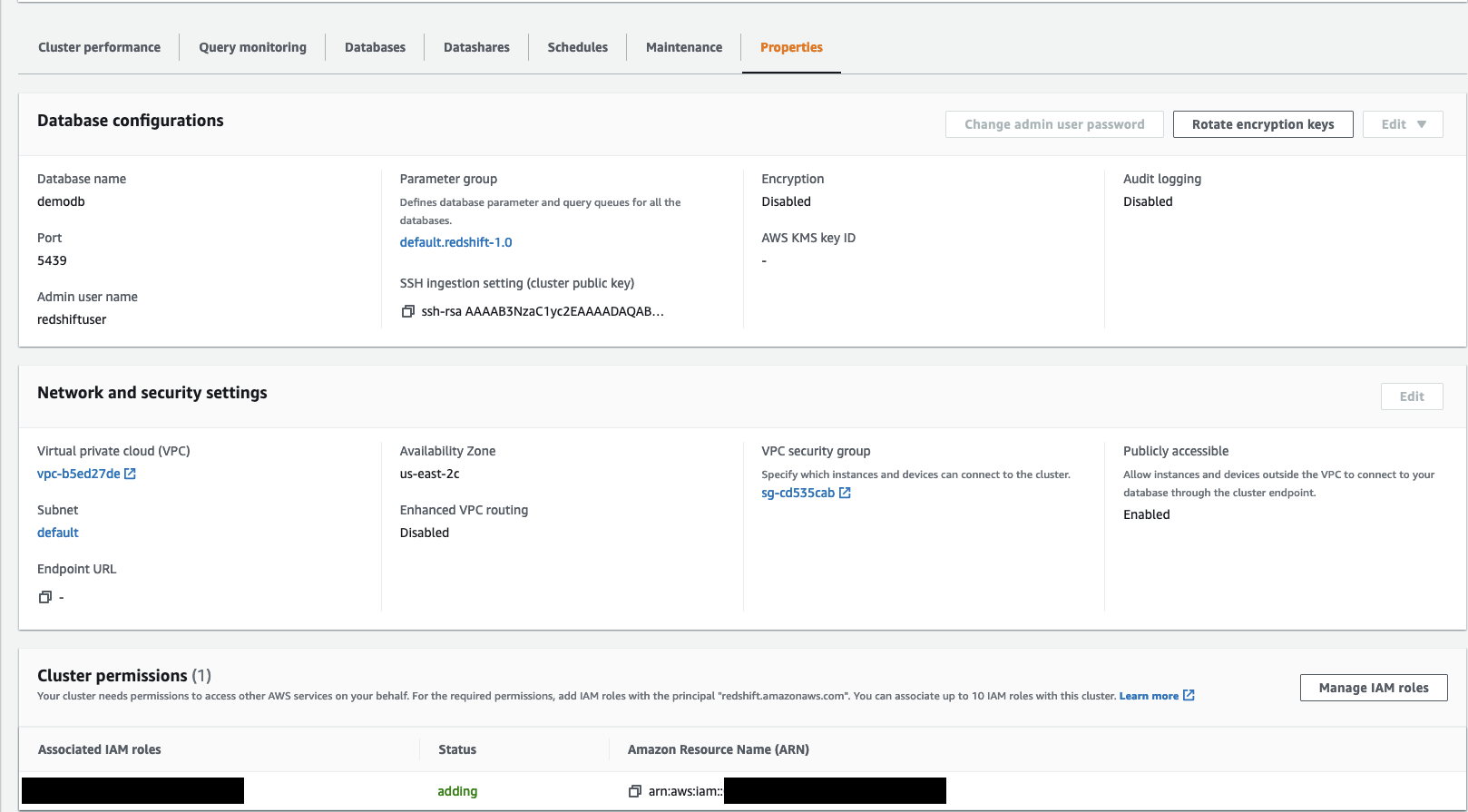Click Edit in Network and security settings
1468x812 pixels.
1412,396
